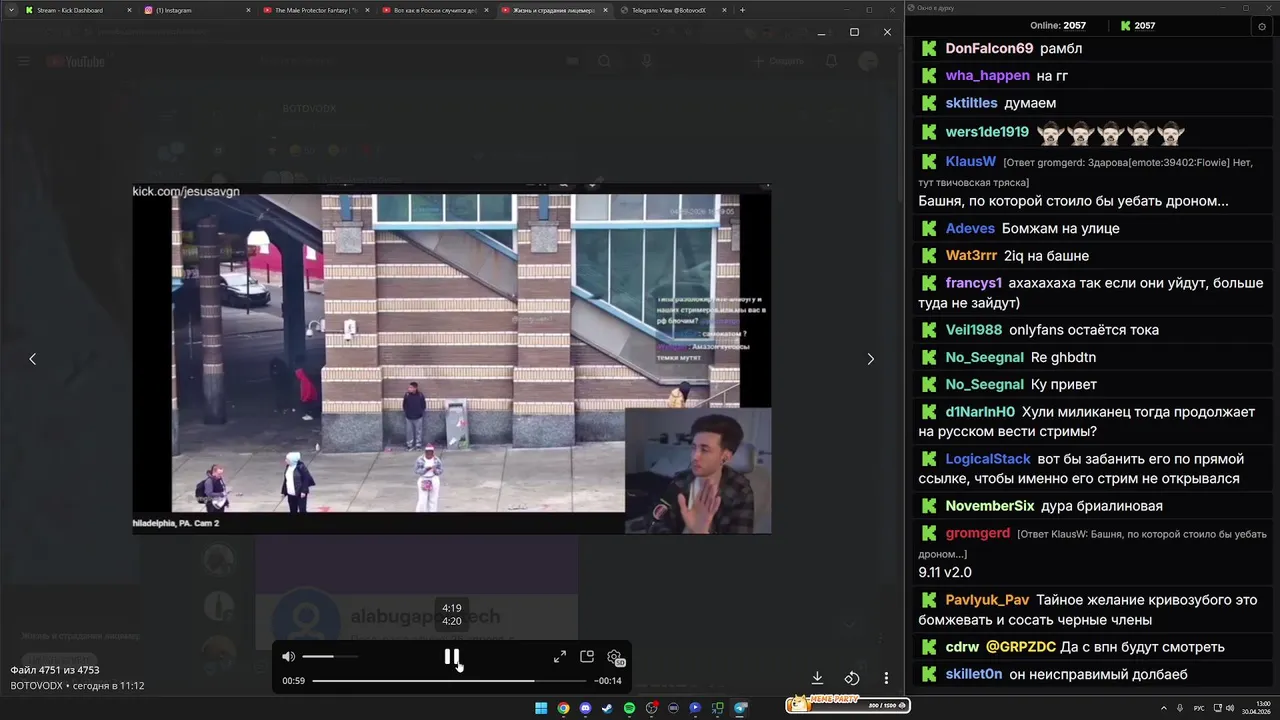Image resolution: width=1280 pixels, height=720 pixels.
Task: Open chat window settings icon top right
Action: pyautogui.click(x=1262, y=26)
